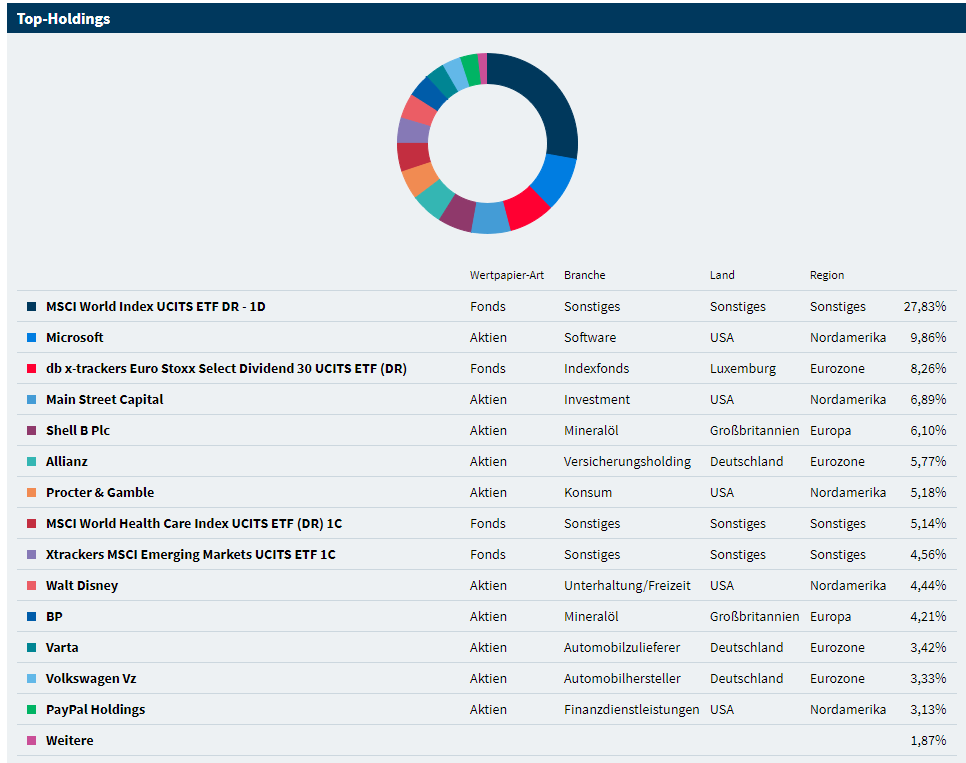Click the 1,87% value for Weitere
The width and height of the screenshot is (966, 763).
point(928,740)
